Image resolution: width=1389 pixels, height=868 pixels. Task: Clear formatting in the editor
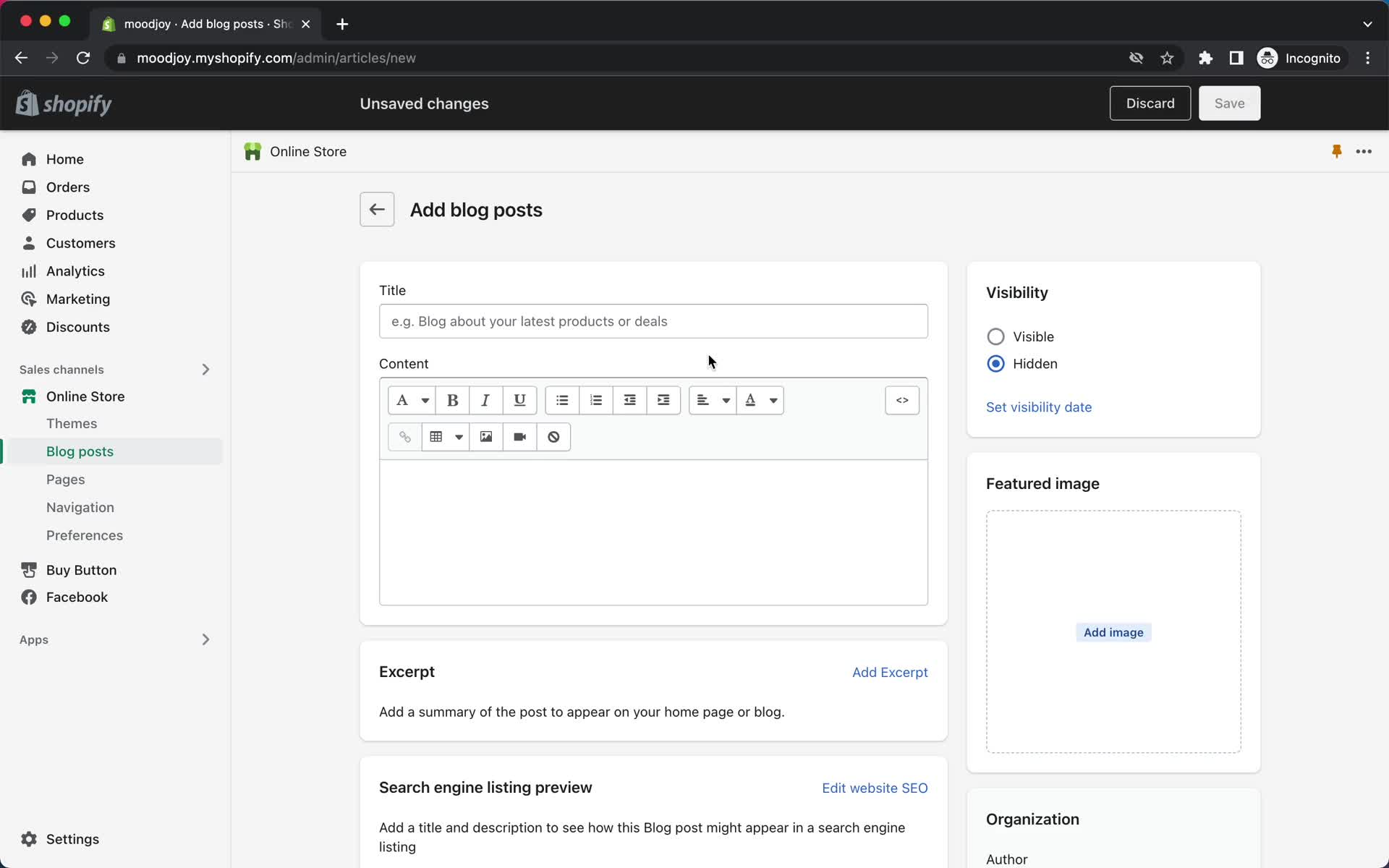pos(553,437)
